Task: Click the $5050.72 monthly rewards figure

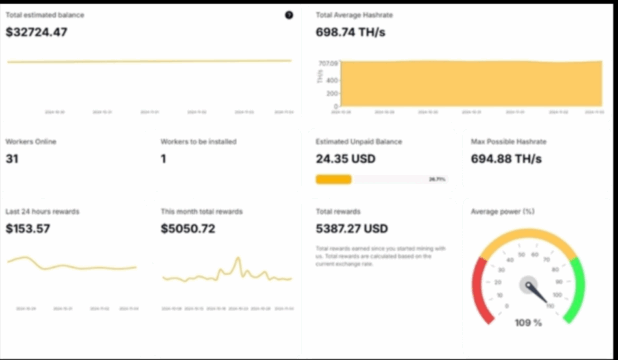Action: pyautogui.click(x=188, y=229)
